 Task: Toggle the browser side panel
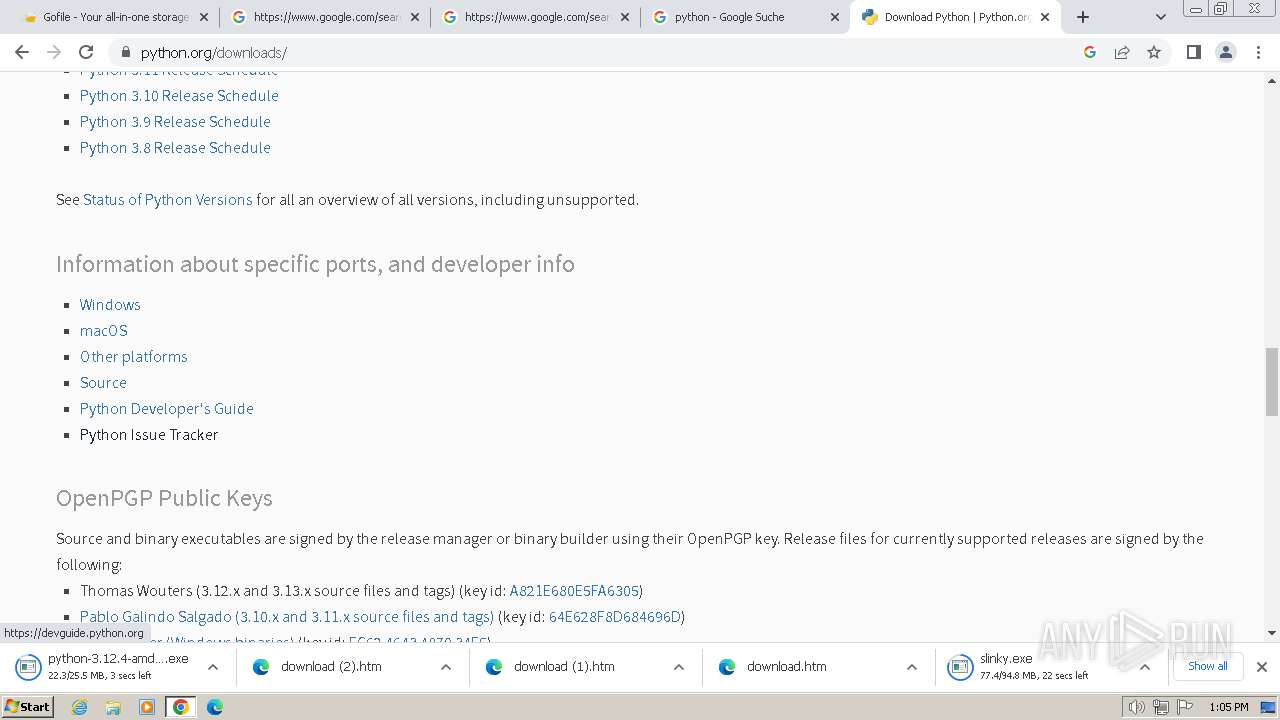[1193, 52]
